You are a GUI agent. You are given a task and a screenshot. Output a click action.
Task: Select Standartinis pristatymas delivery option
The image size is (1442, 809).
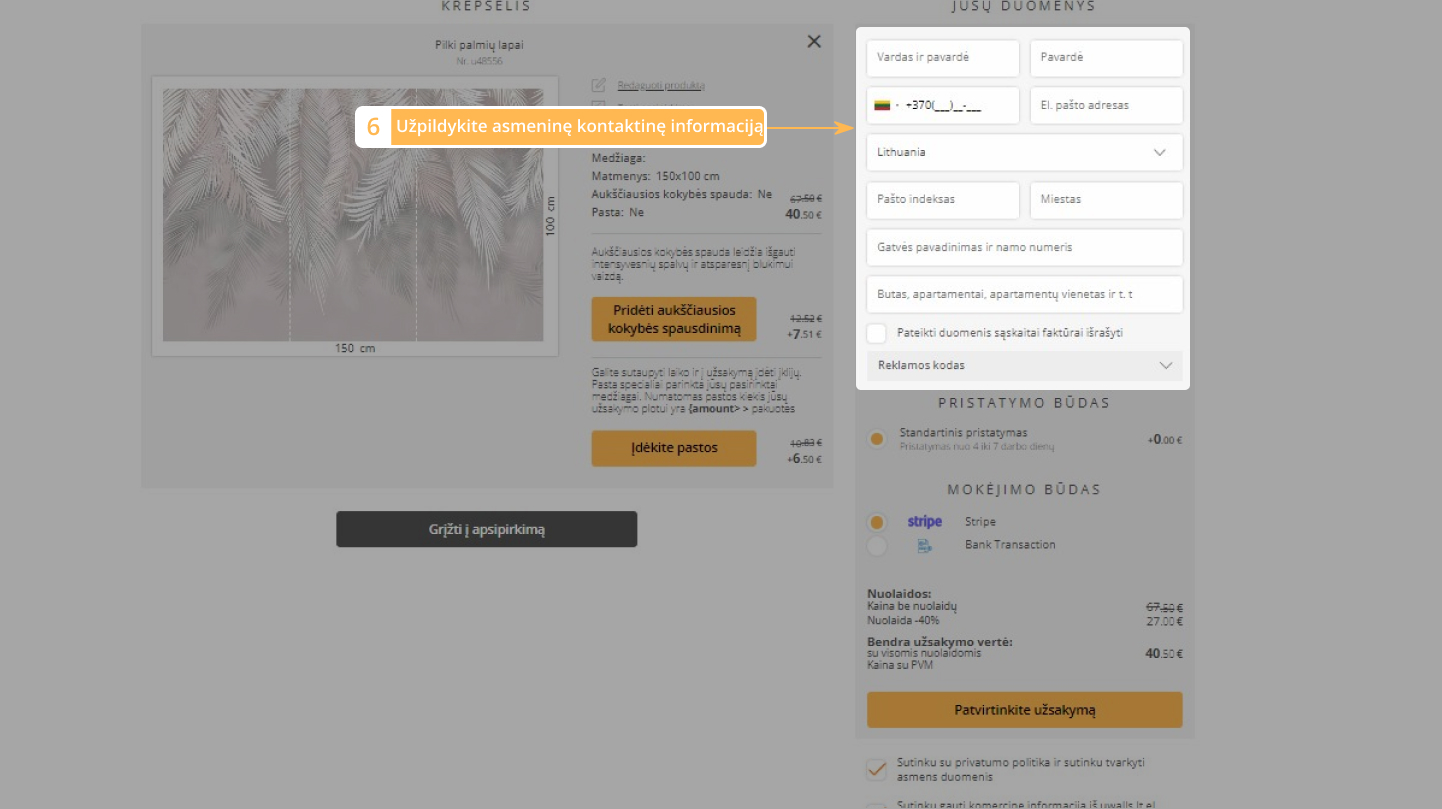click(877, 439)
